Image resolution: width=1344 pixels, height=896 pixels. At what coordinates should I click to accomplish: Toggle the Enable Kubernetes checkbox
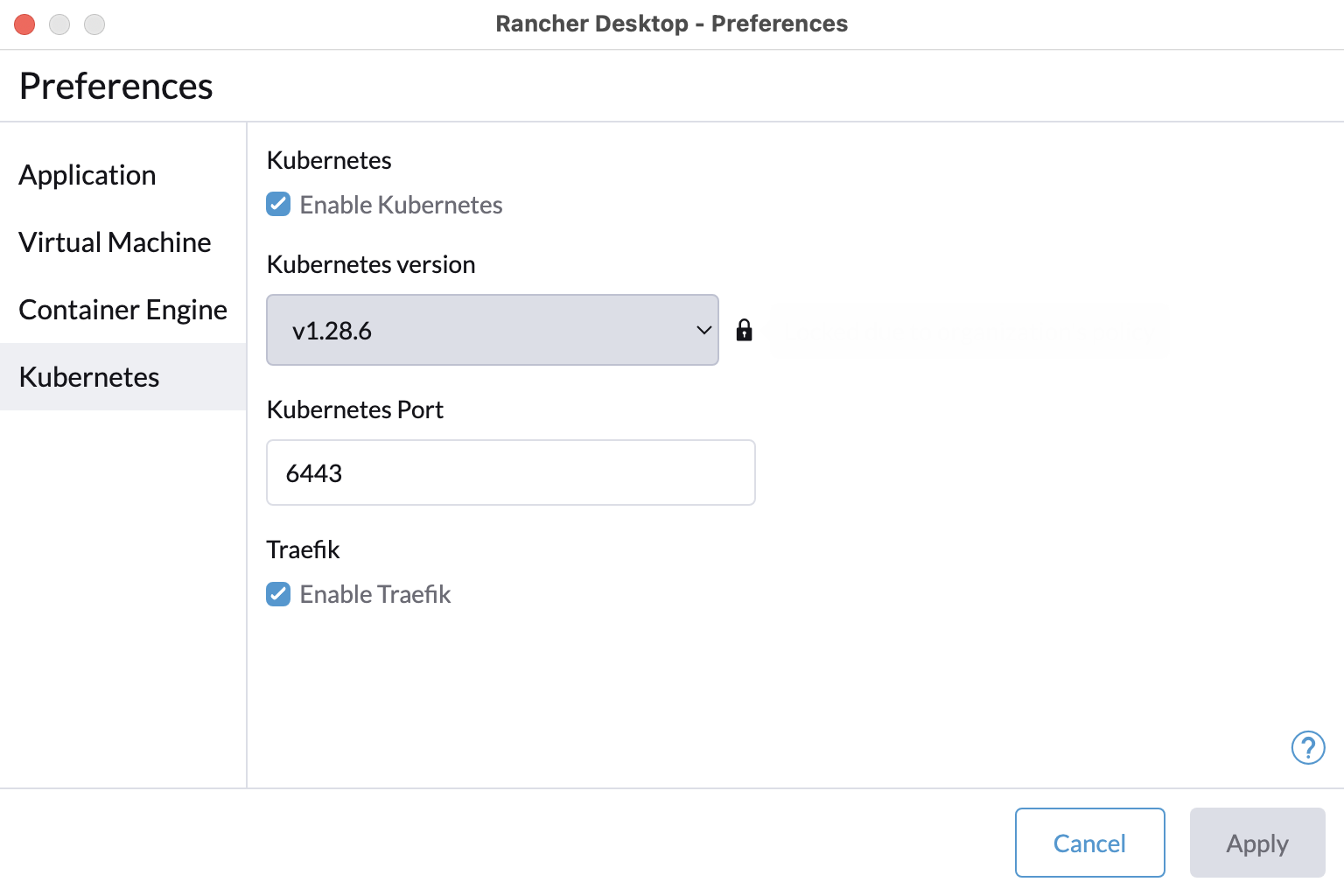(278, 205)
